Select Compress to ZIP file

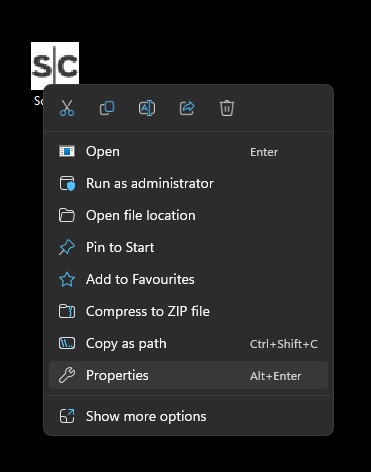pyautogui.click(x=188, y=312)
